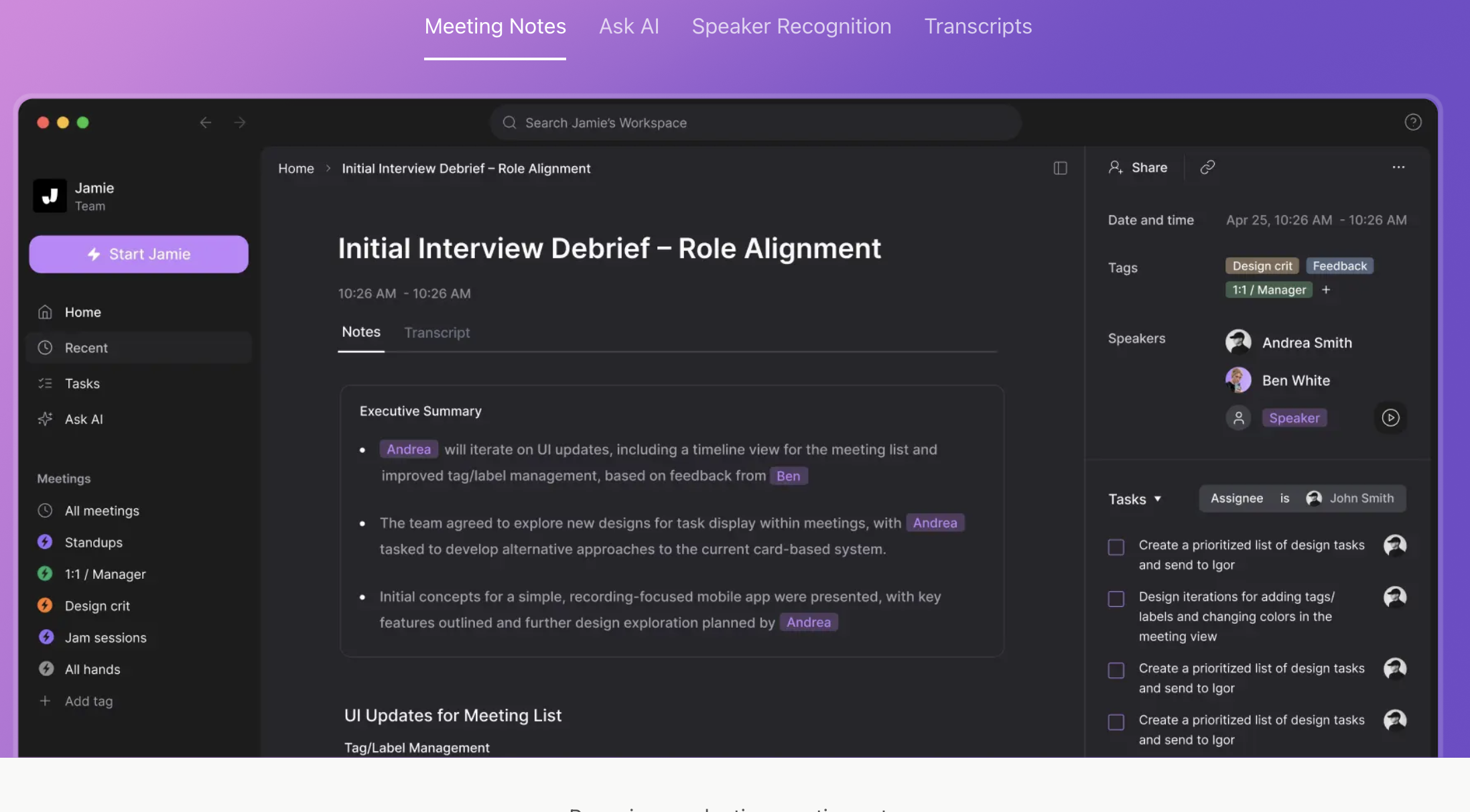The image size is (1470, 812).
Task: Open the Jamie workspace logo
Action: (50, 196)
